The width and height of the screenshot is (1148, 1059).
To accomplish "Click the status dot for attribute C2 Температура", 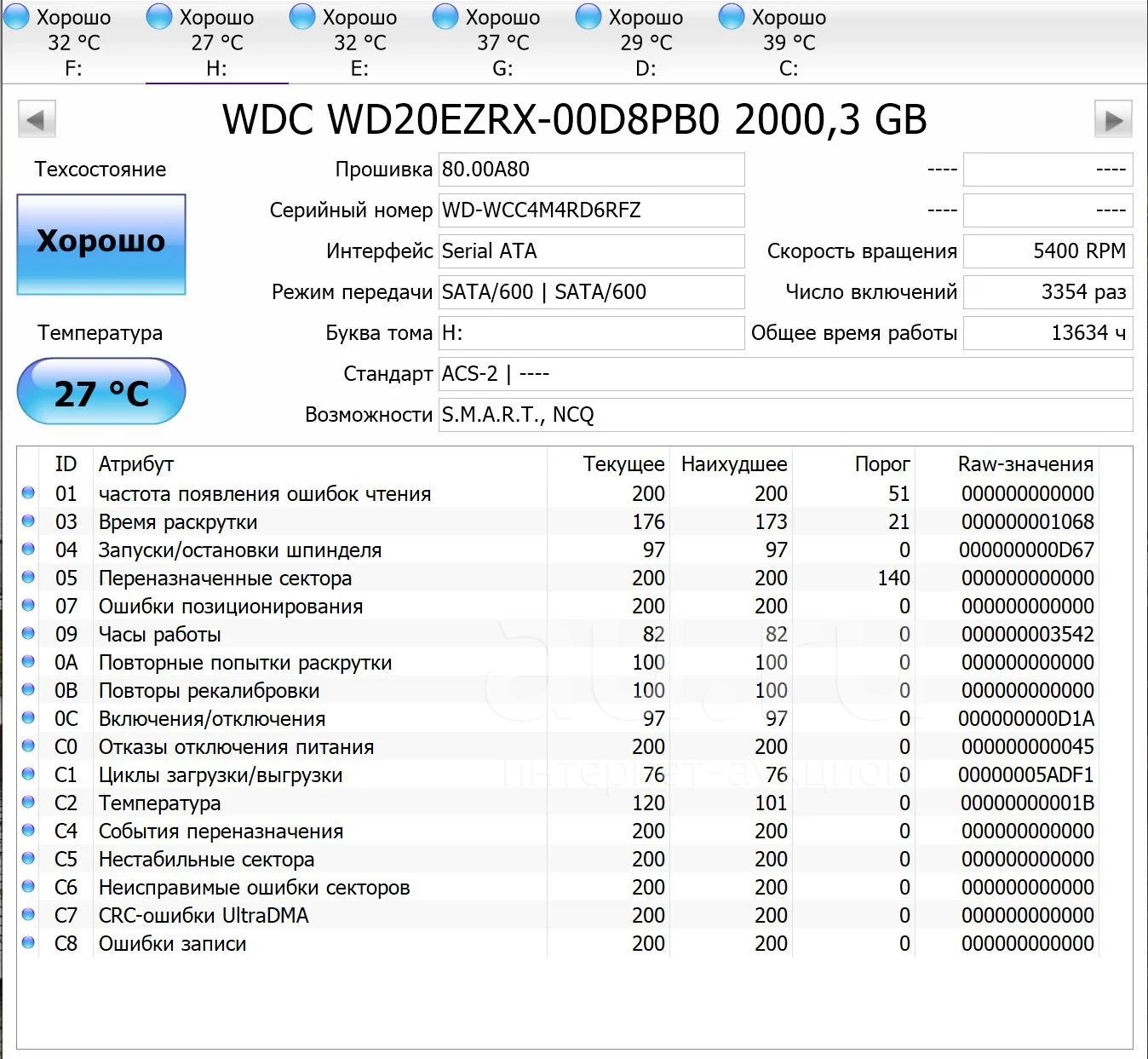I will coord(28,802).
